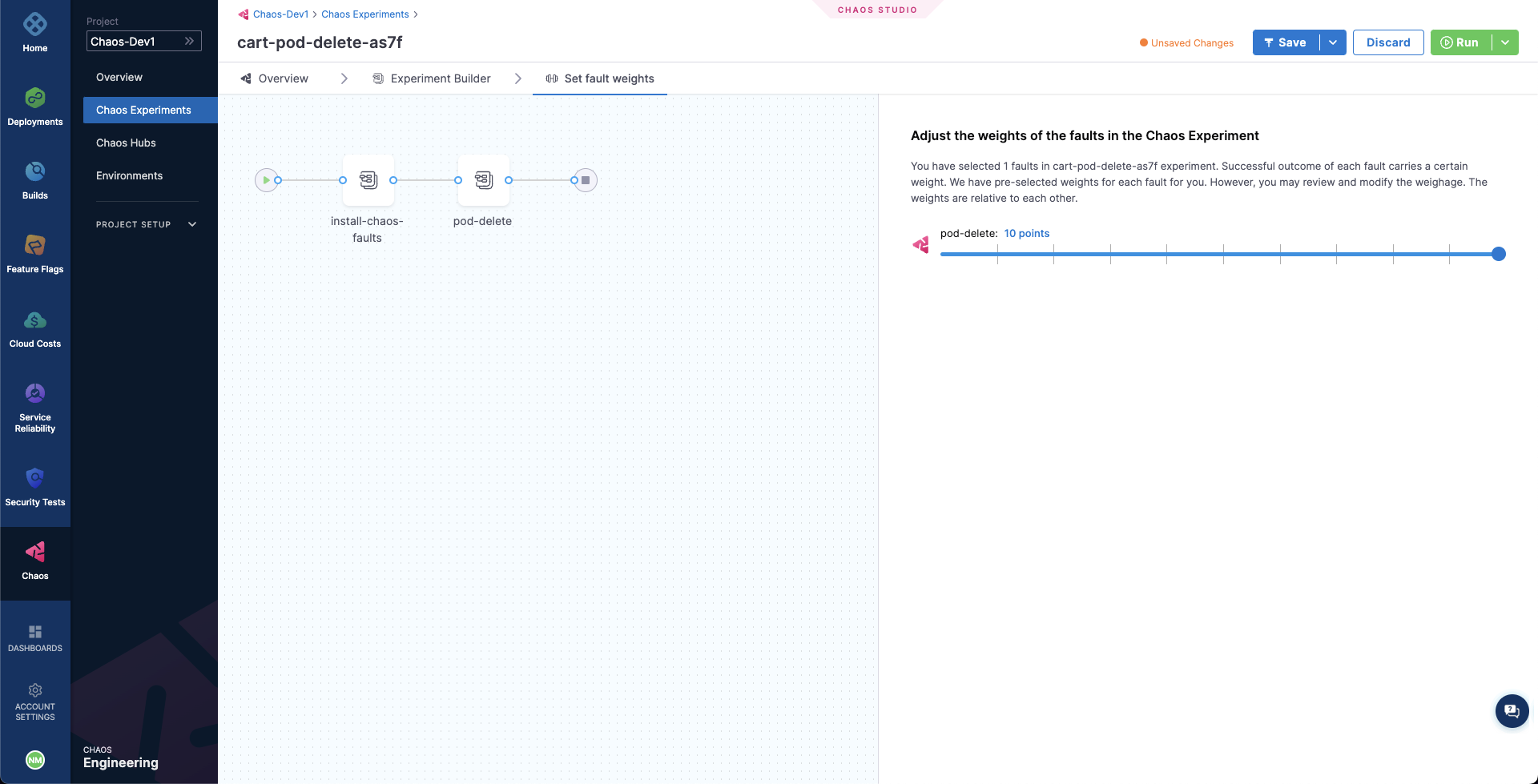
Task: Open the Run options dropdown arrow
Action: tap(1505, 42)
